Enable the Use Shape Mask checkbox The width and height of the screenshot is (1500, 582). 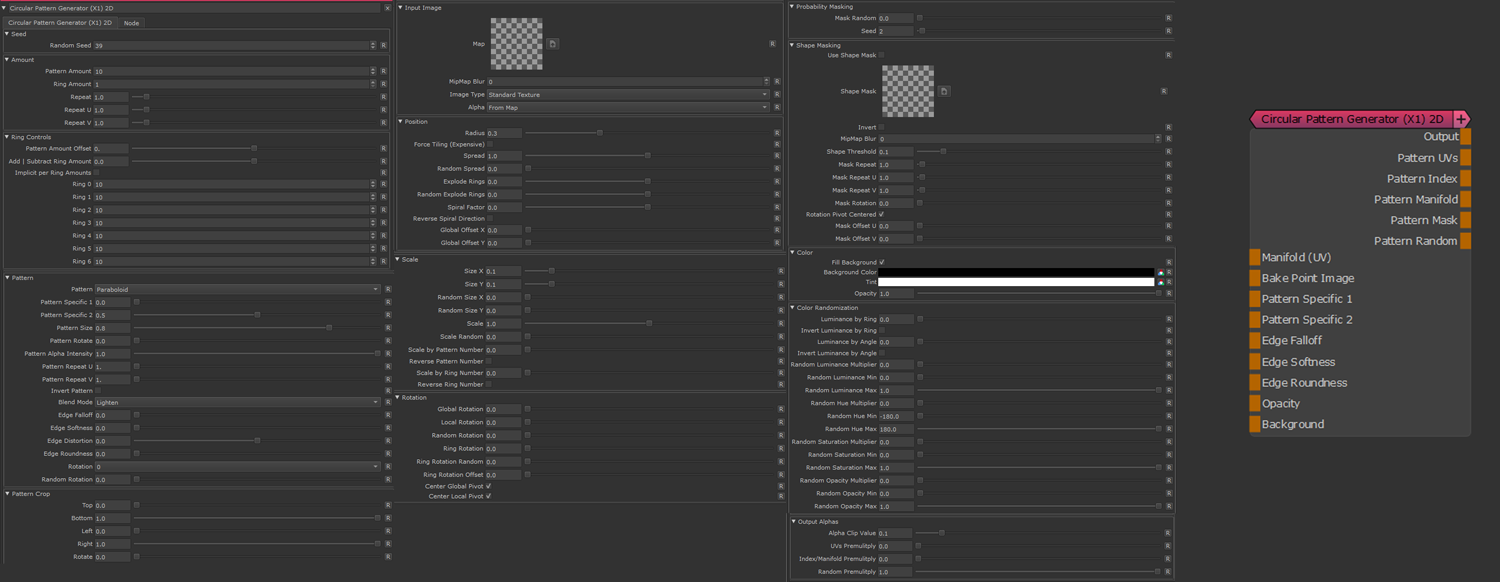(881, 55)
